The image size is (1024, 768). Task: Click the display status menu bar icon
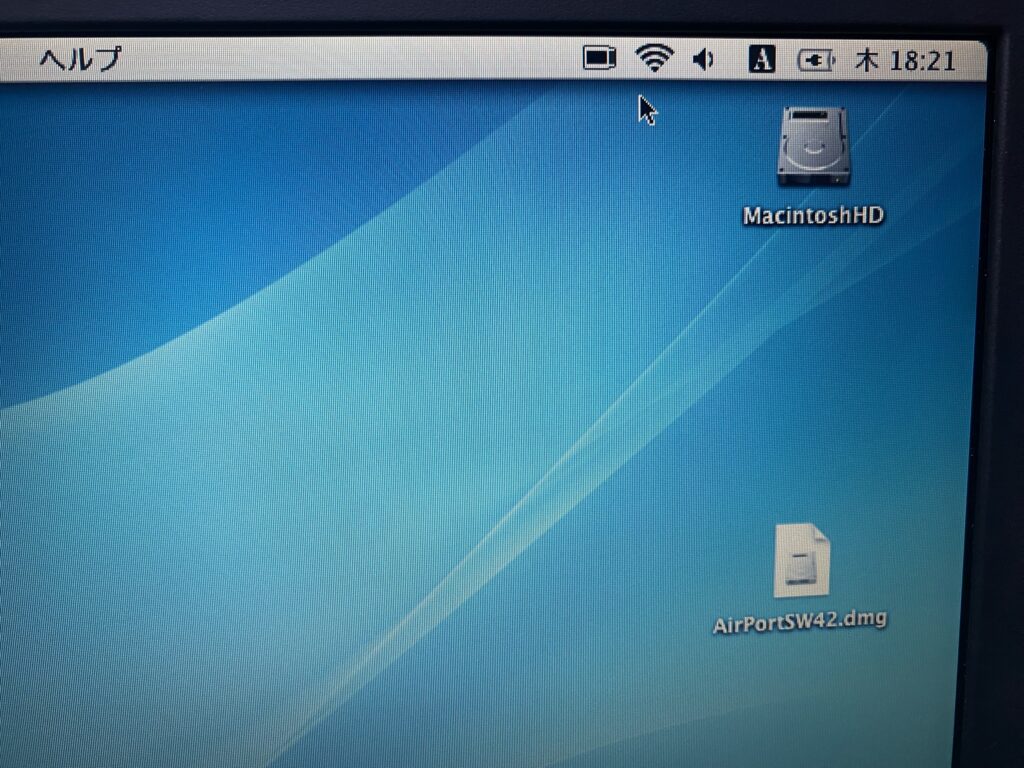pyautogui.click(x=599, y=58)
